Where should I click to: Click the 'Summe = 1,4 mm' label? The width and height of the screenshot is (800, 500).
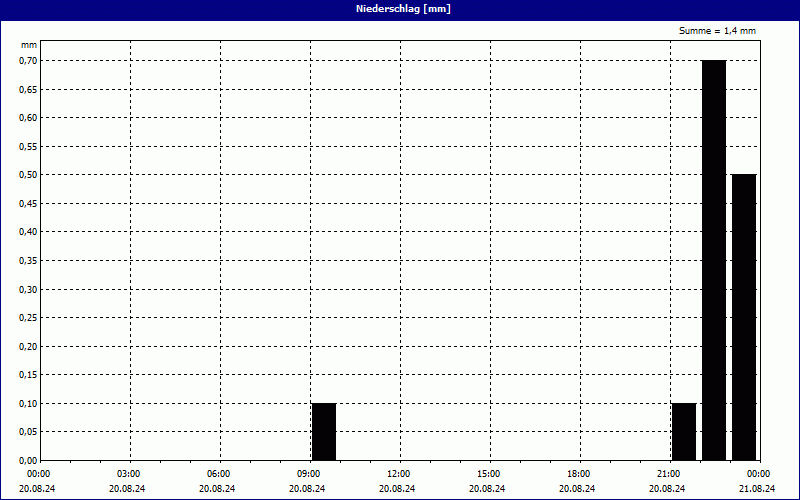718,31
